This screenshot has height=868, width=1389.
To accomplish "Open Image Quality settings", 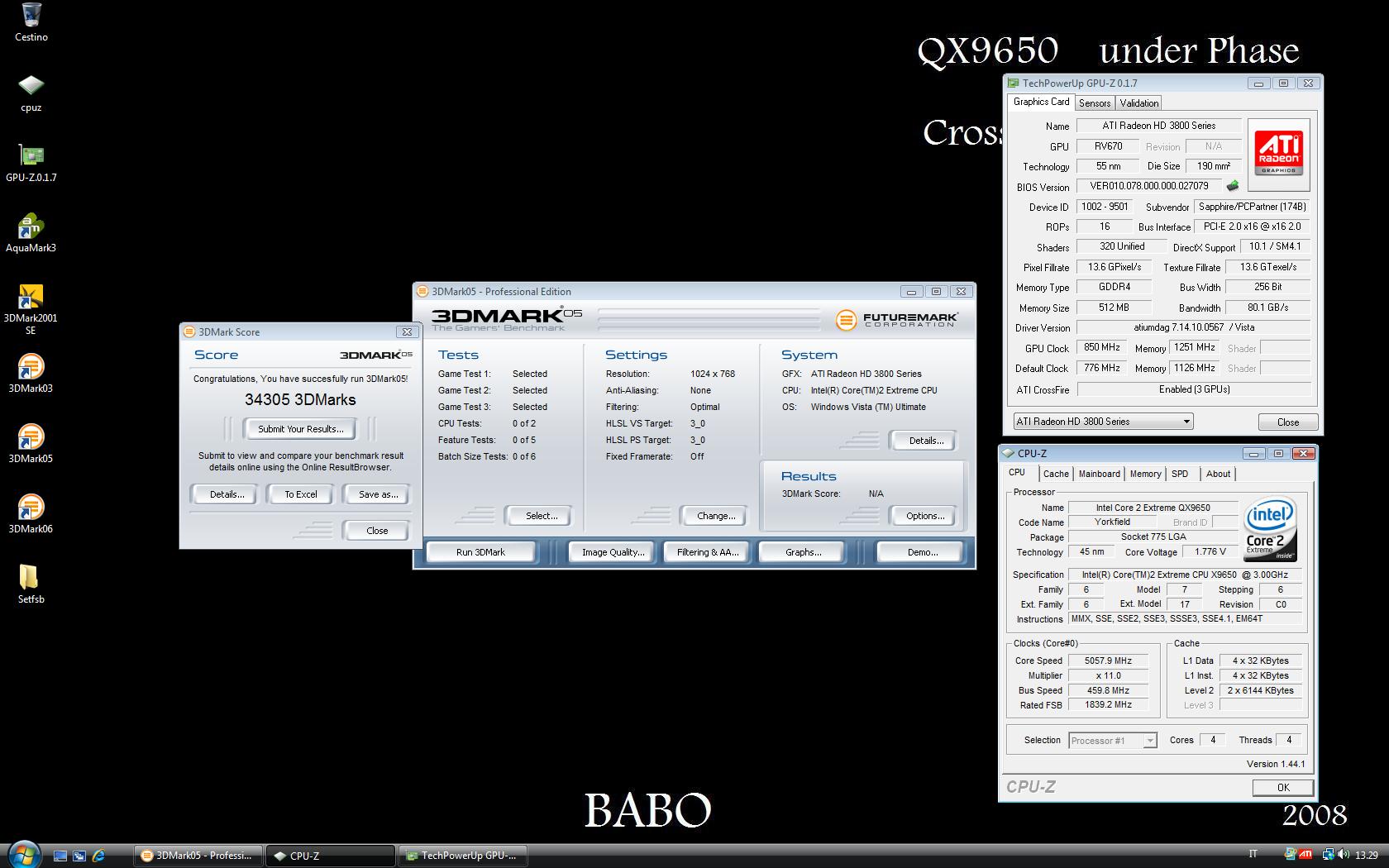I will tap(613, 552).
